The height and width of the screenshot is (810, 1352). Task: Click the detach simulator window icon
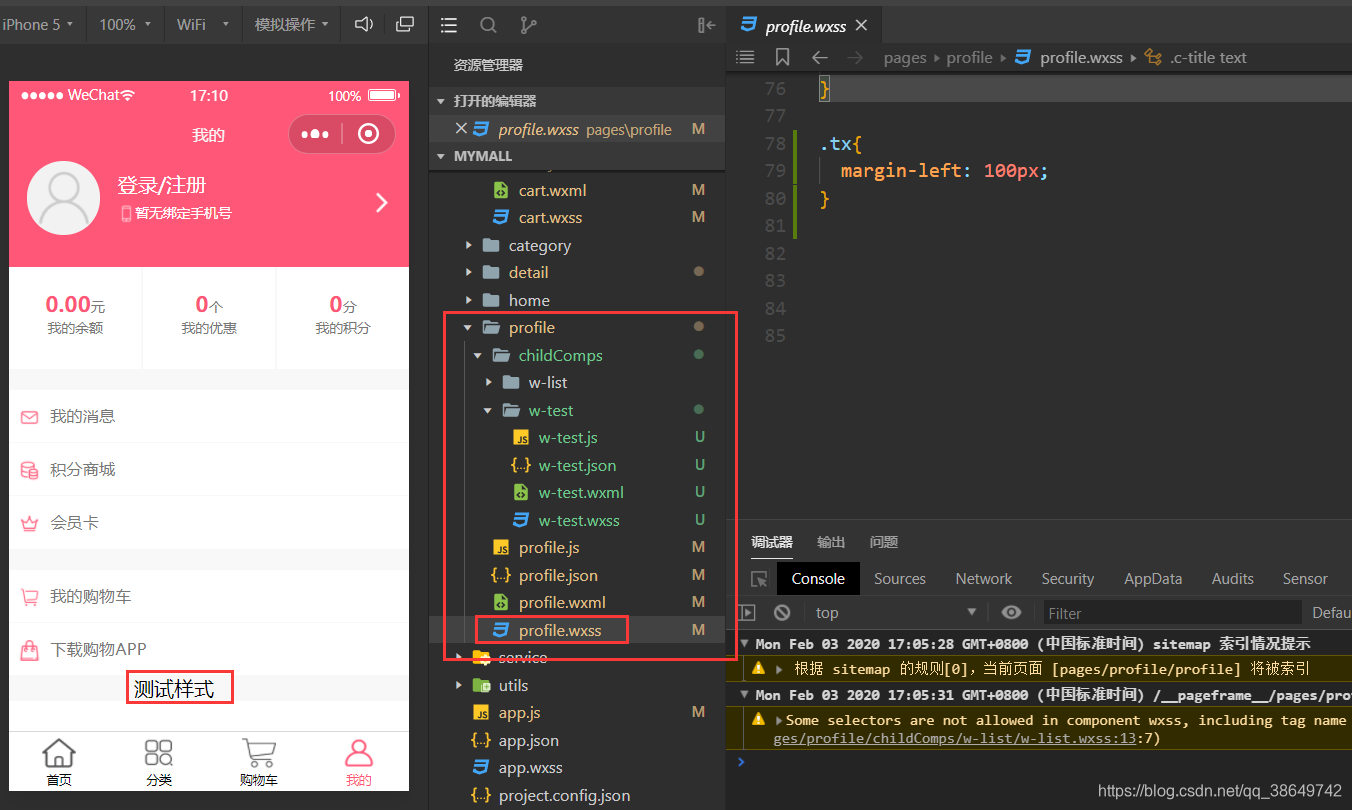405,24
